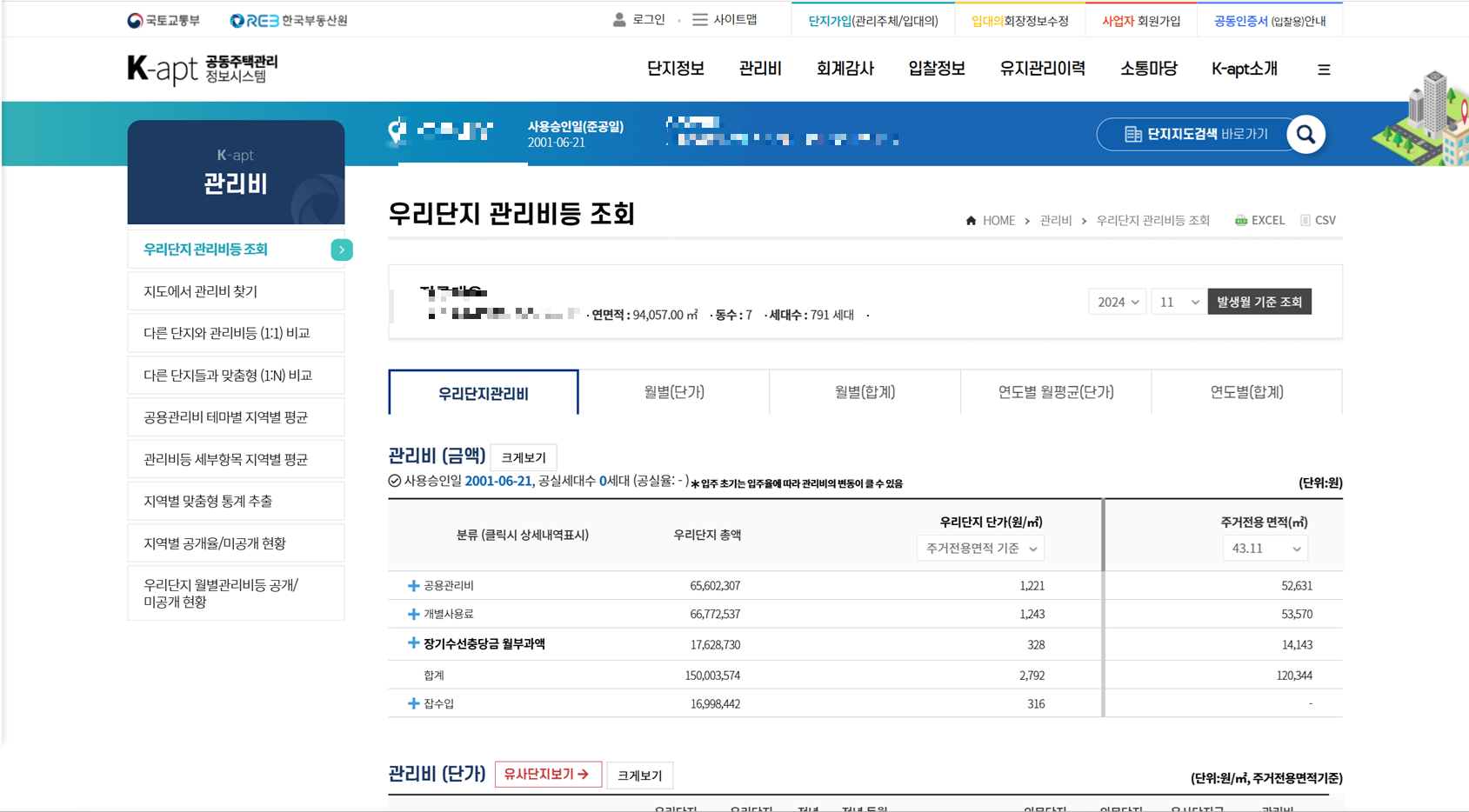Click the 한국부동산원 REB logo
Screen dimensions: 1469x812
click(286, 19)
